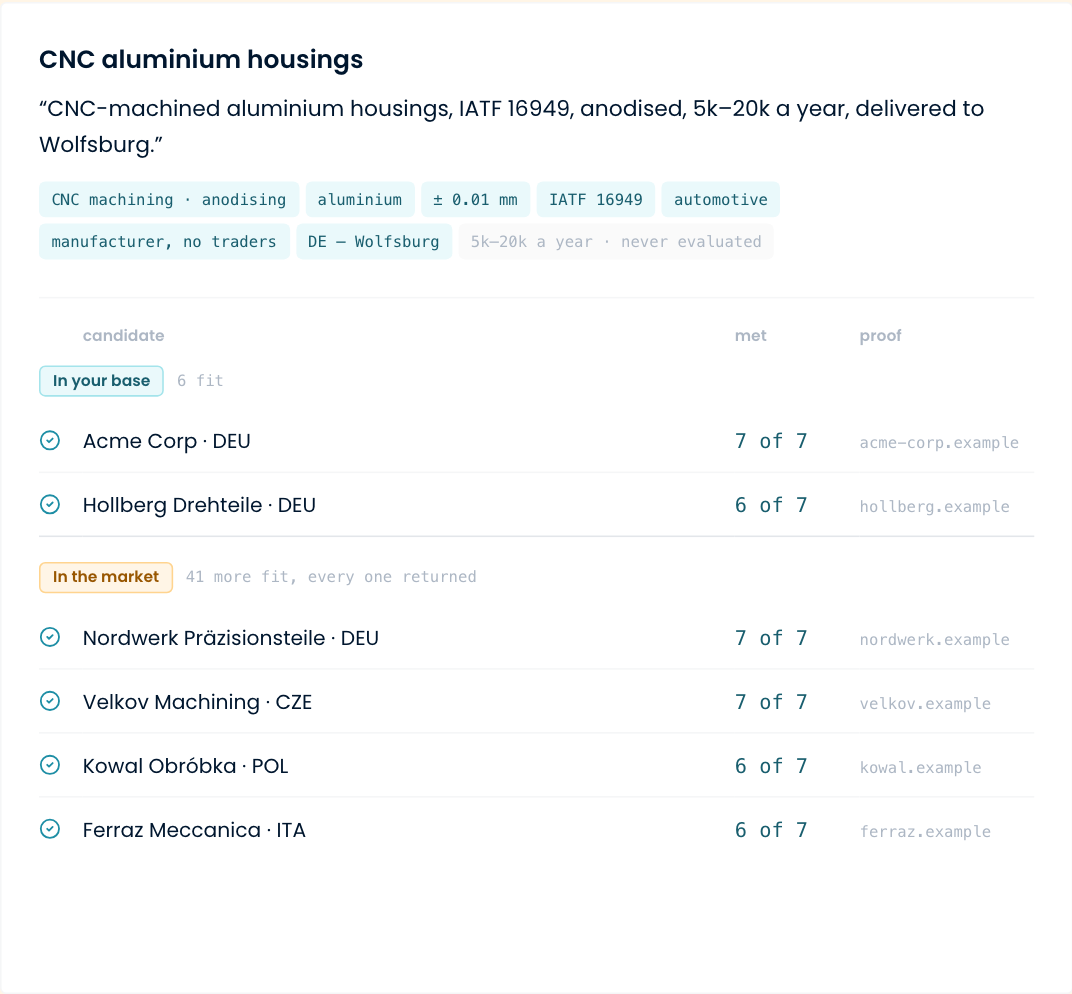Open the nordwerk.example proof link
The image size is (1072, 994).
point(934,639)
